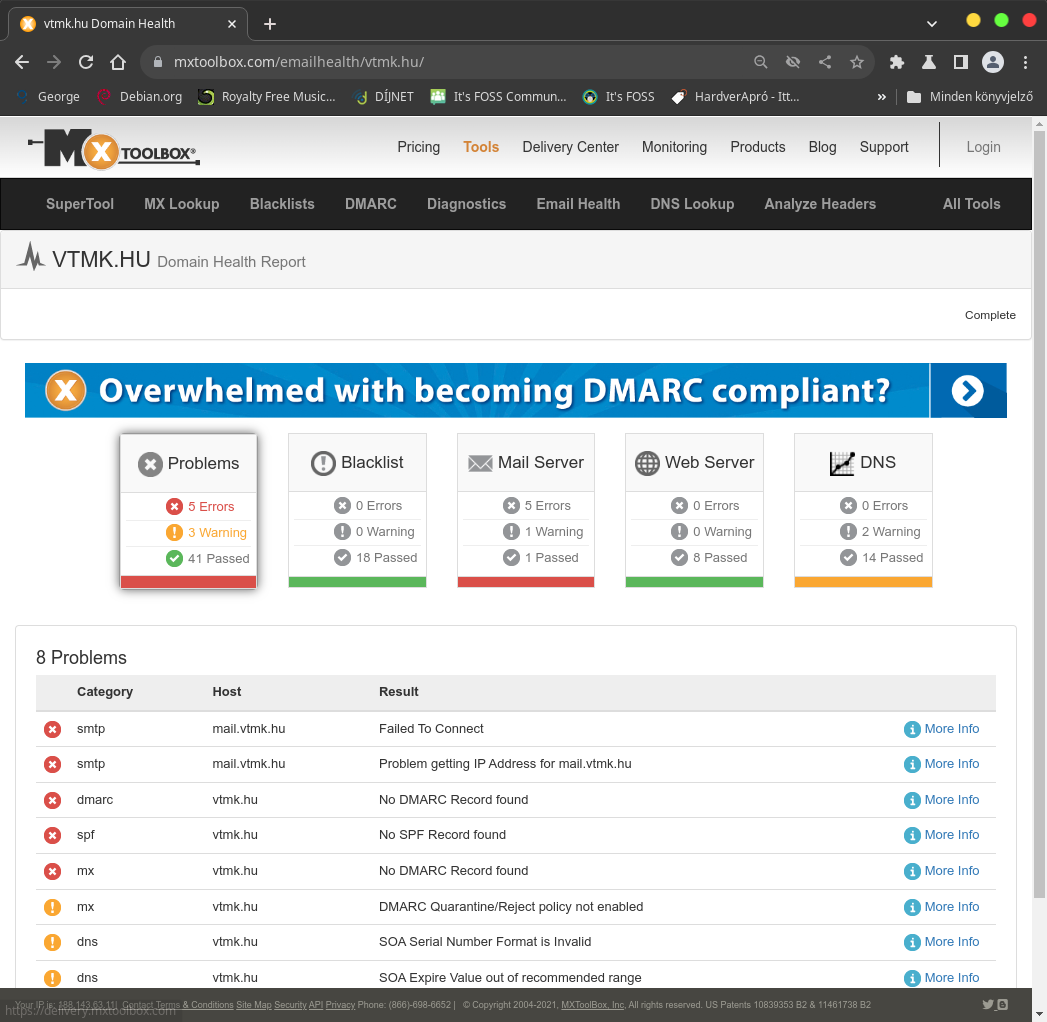Open the DNS summary card
This screenshot has height=1022, width=1047.
[863, 511]
